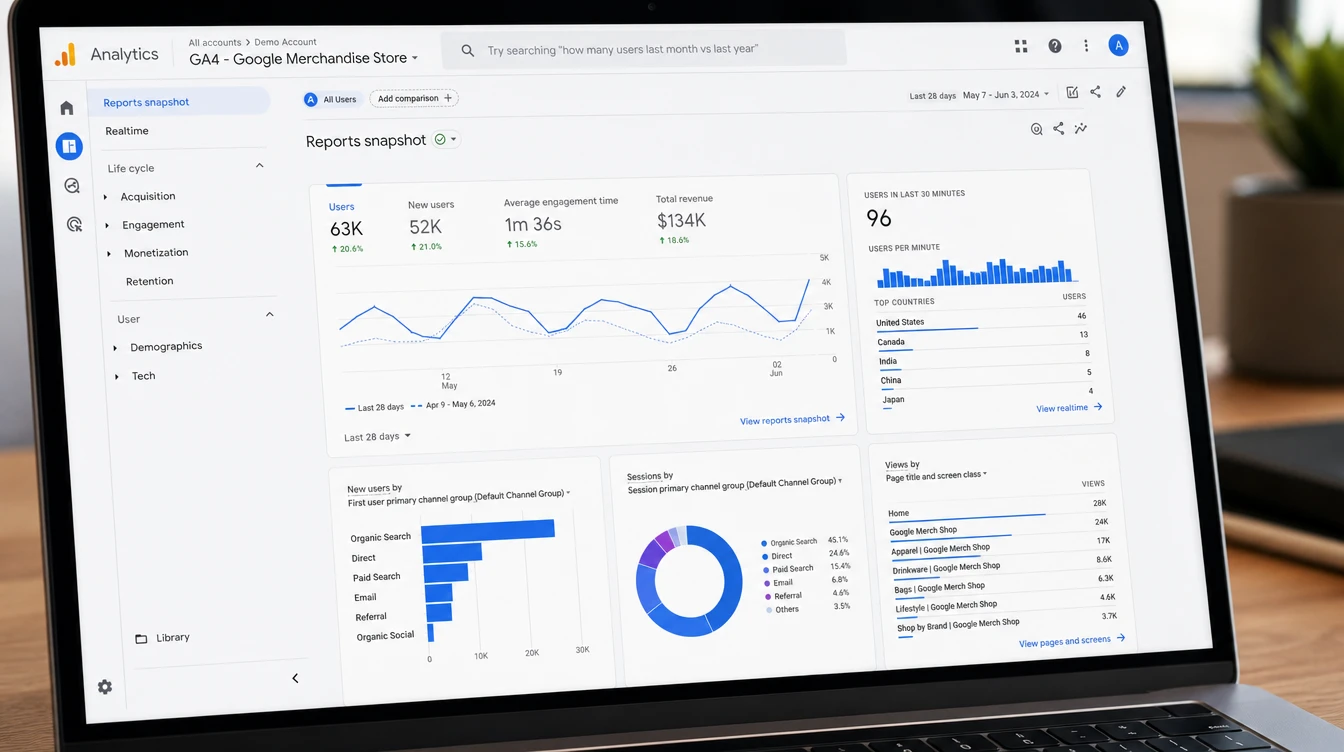
Task: Click the Canada country row
Action: click(983, 340)
